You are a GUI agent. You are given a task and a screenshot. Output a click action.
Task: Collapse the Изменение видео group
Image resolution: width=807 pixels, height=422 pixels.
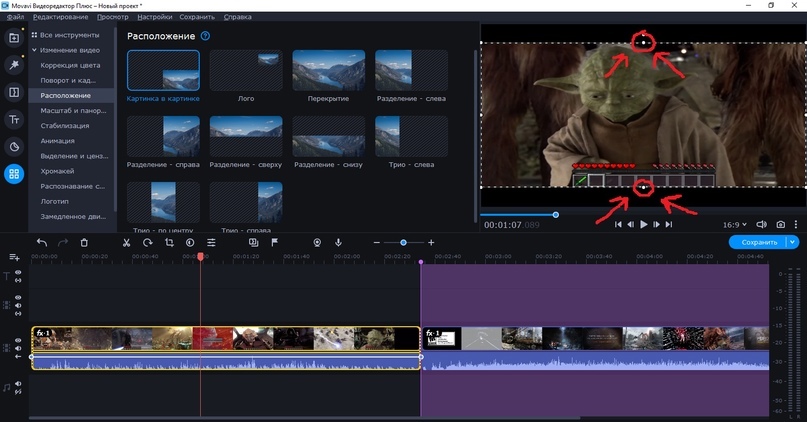pos(34,50)
